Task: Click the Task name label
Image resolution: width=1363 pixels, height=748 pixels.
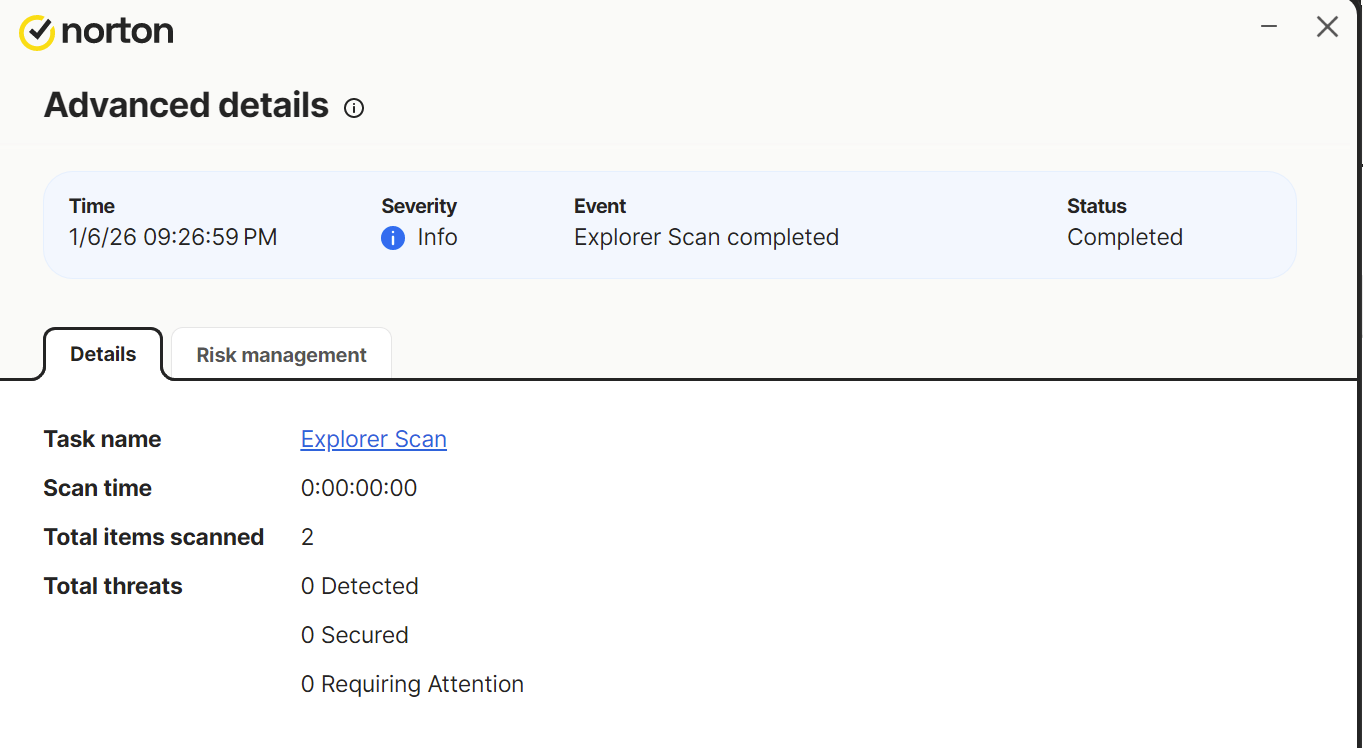Action: [x=102, y=439]
